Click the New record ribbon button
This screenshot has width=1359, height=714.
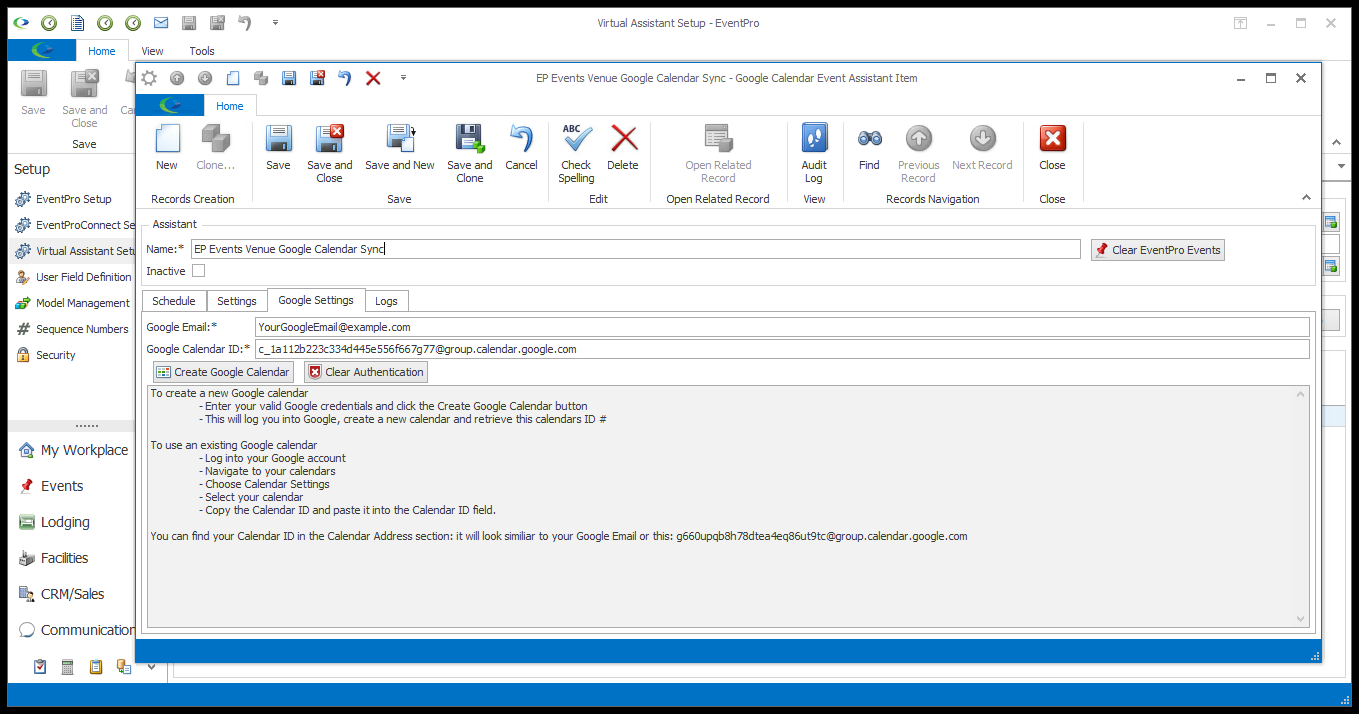(167, 147)
